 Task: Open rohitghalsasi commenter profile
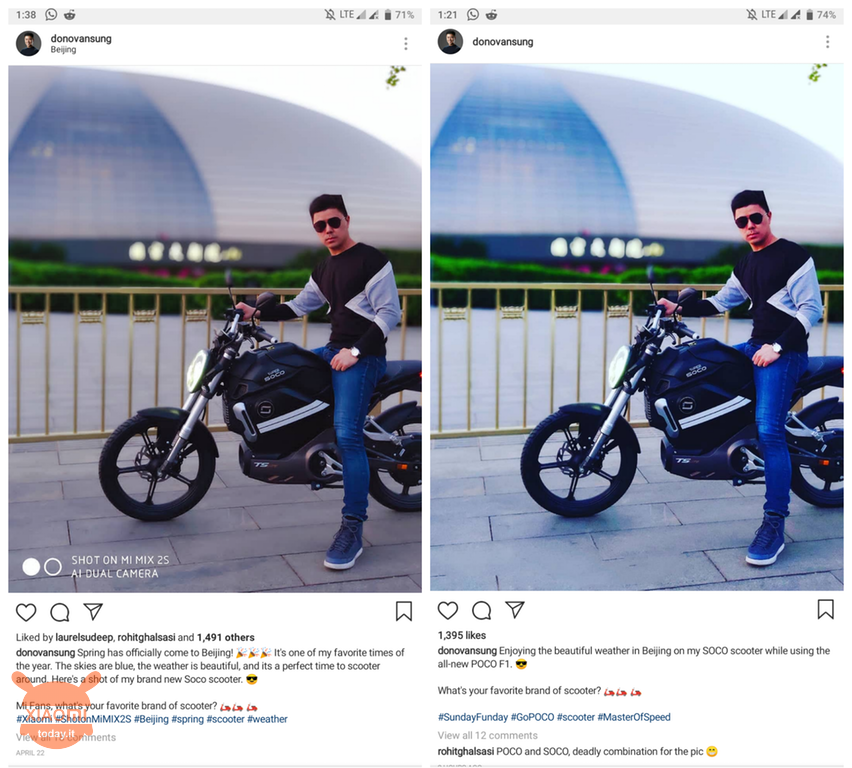point(466,751)
